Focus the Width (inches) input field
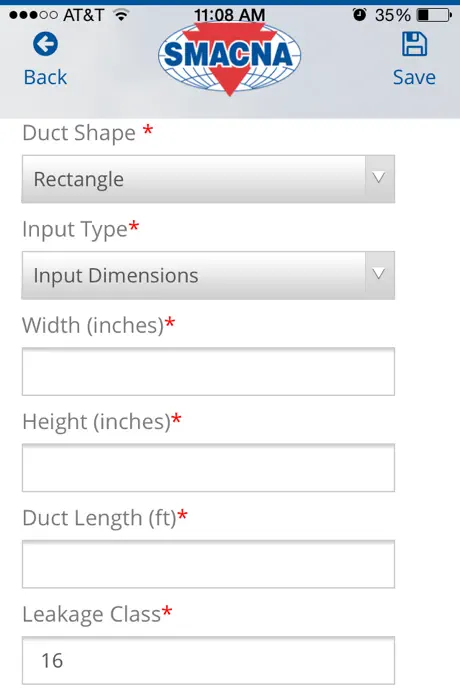The height and width of the screenshot is (690, 460). [x=208, y=371]
